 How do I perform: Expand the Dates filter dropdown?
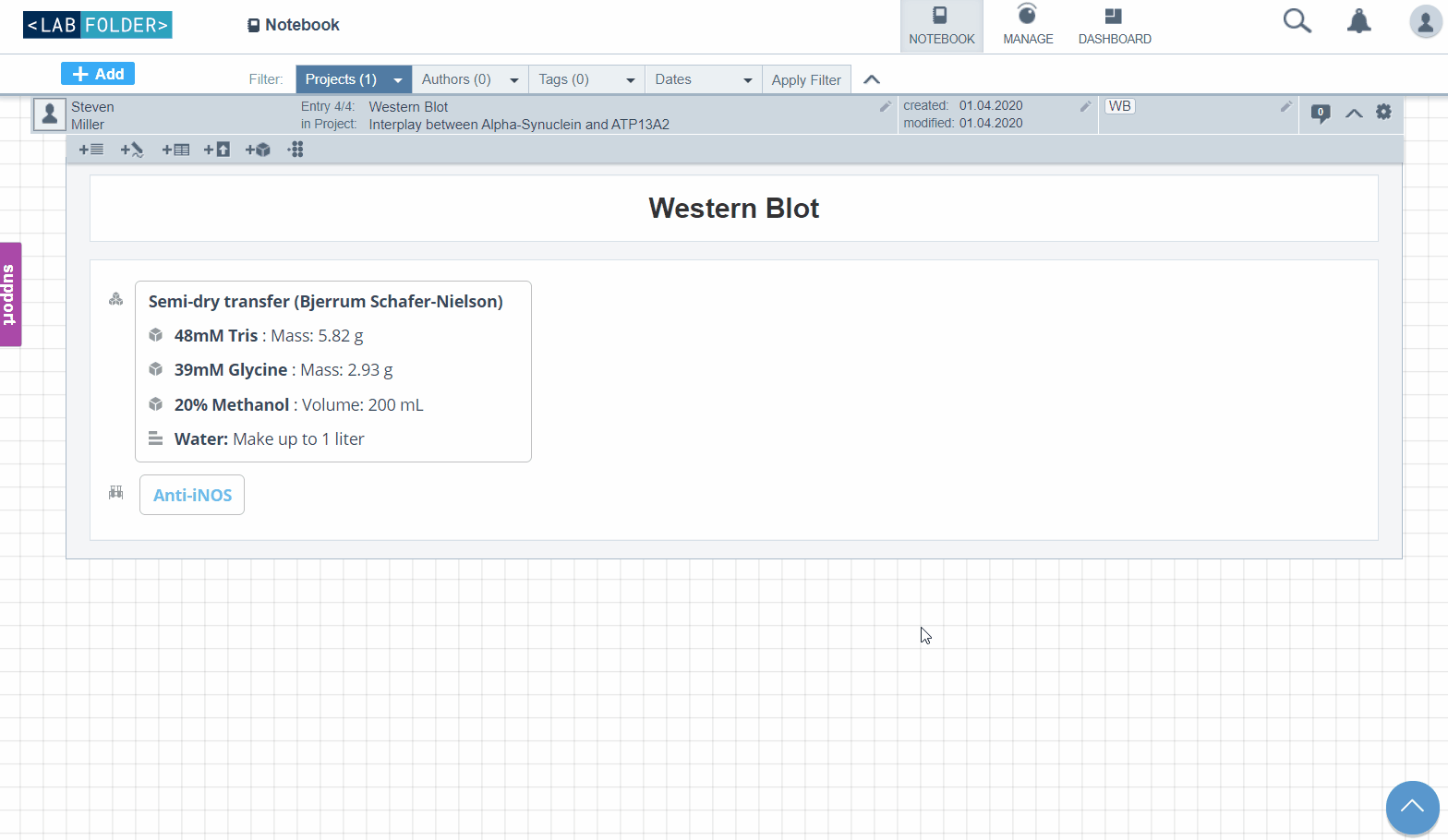pos(703,79)
